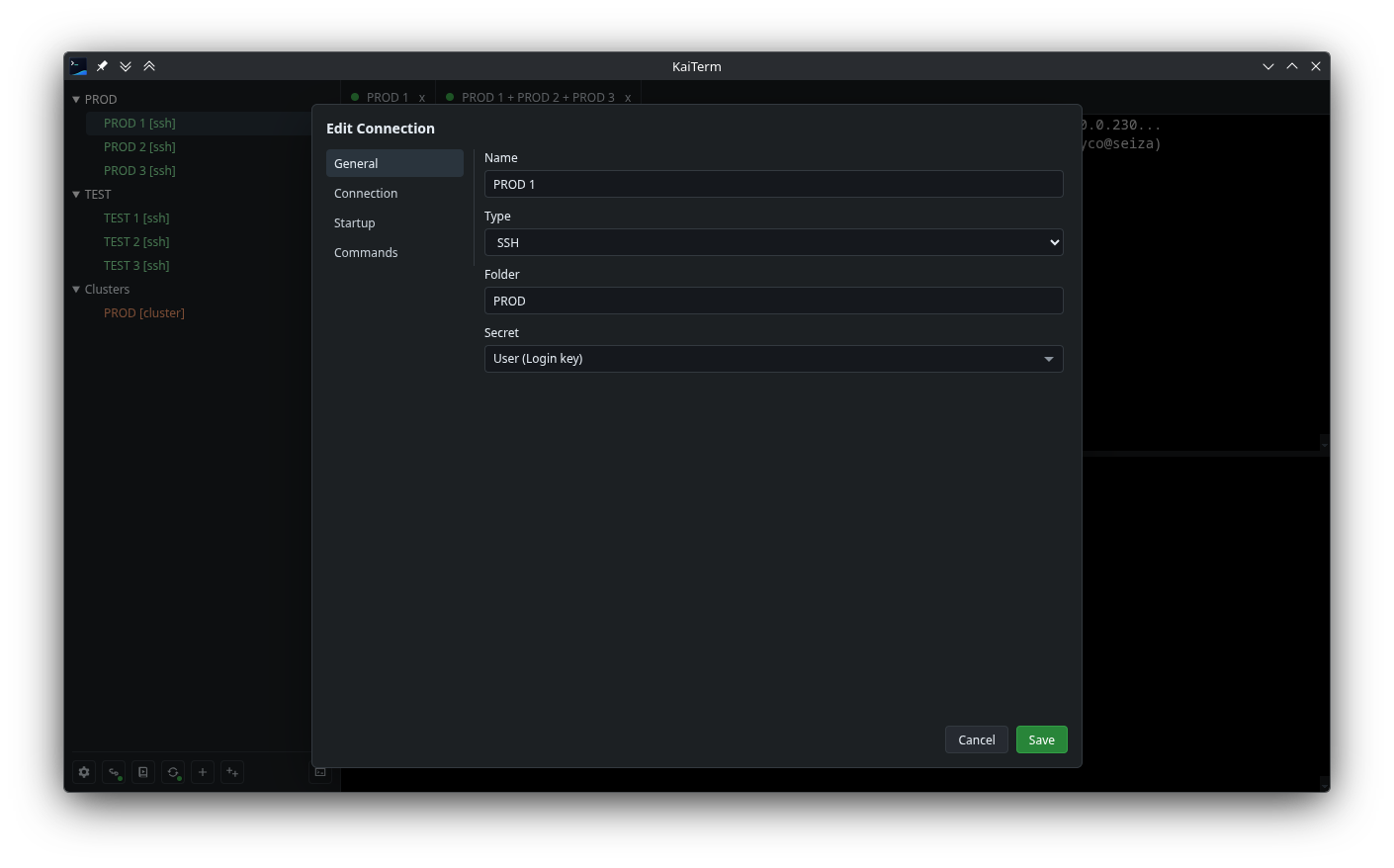Close the PROD 1 terminal tab
Screen dimensions: 1394x868
422,98
